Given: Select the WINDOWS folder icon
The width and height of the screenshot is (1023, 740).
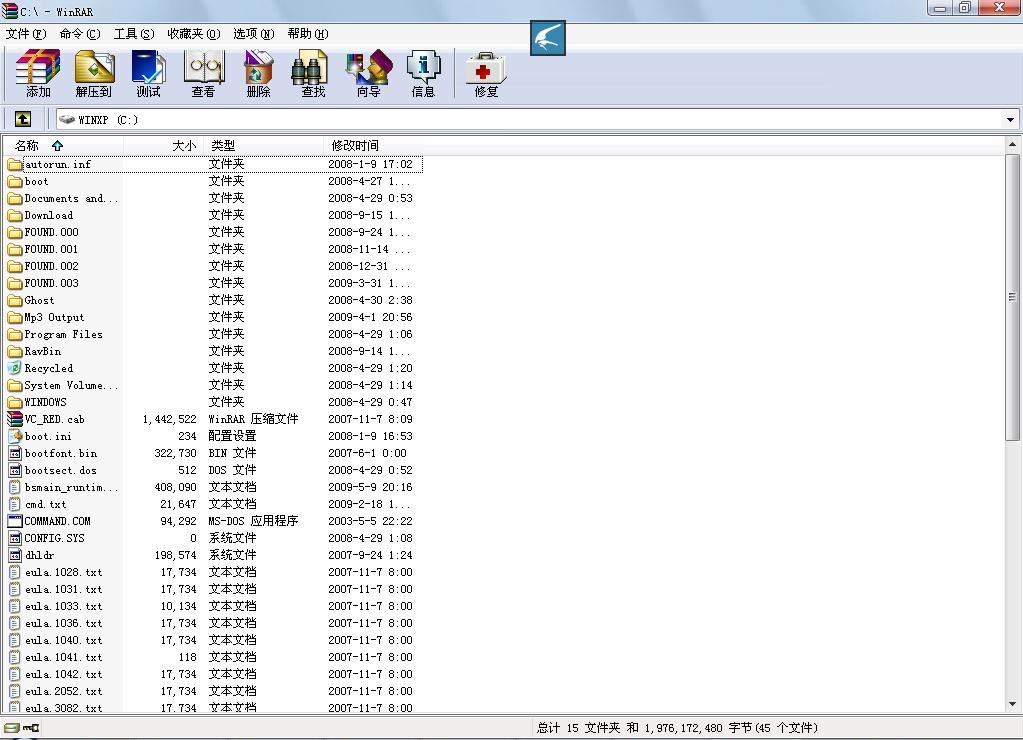Looking at the screenshot, I should point(15,402).
